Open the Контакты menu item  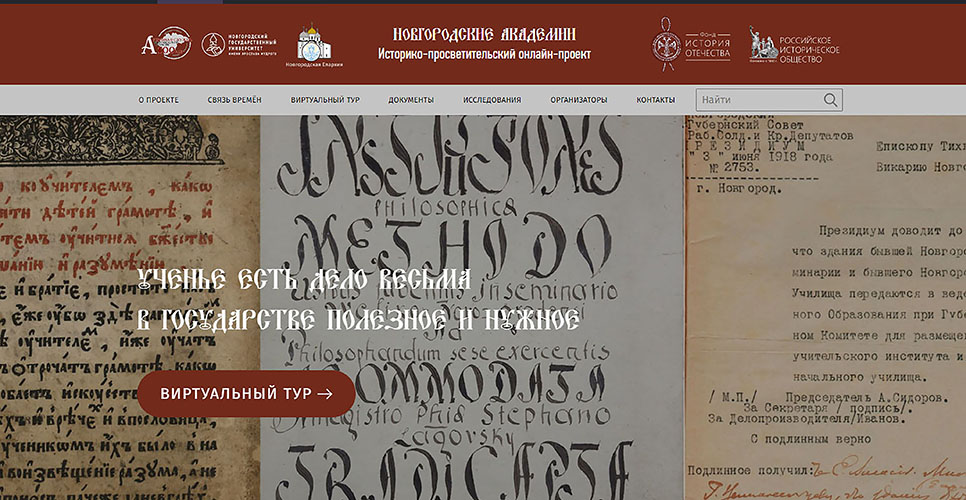pos(656,100)
